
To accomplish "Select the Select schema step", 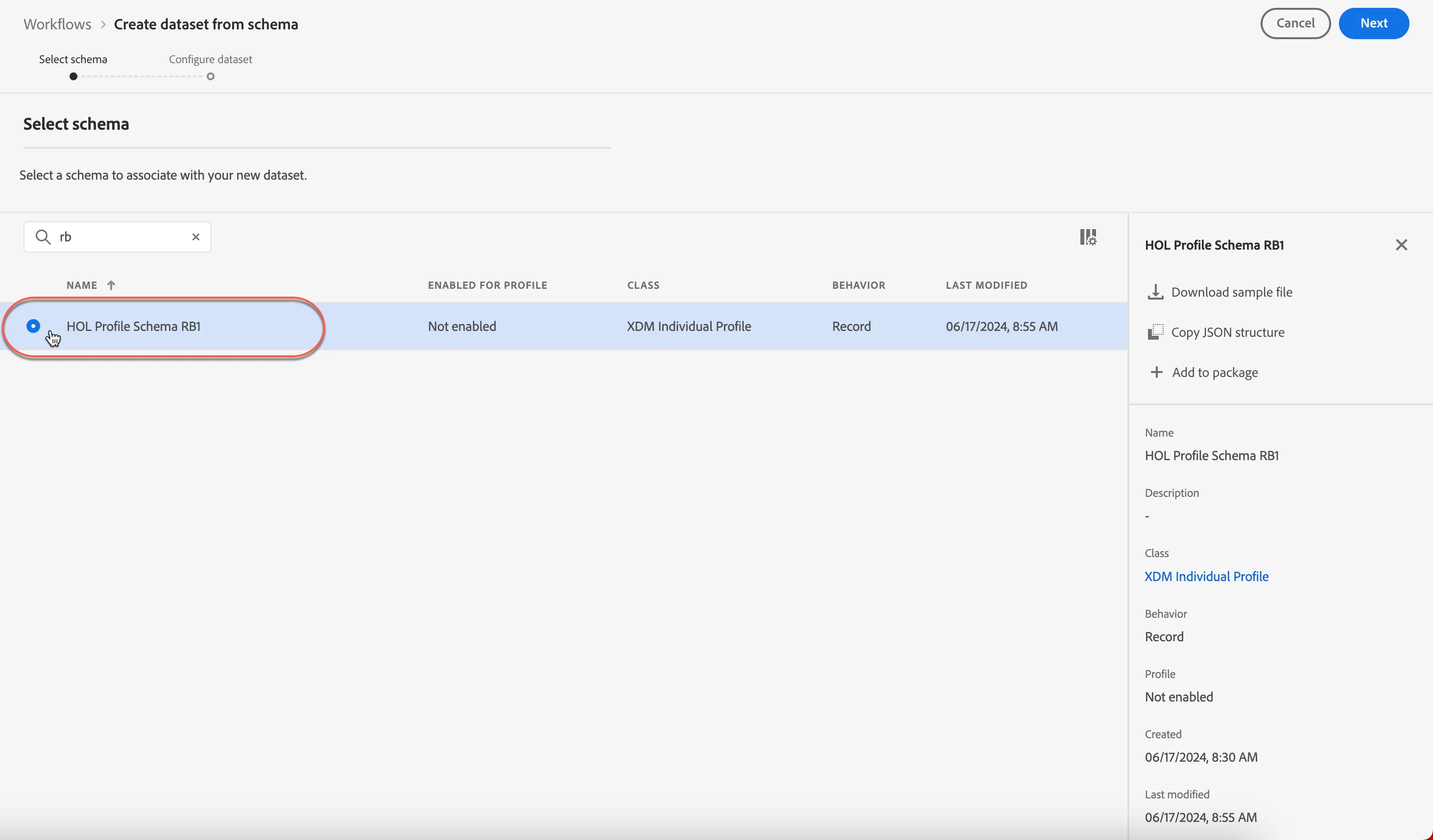I will [73, 59].
